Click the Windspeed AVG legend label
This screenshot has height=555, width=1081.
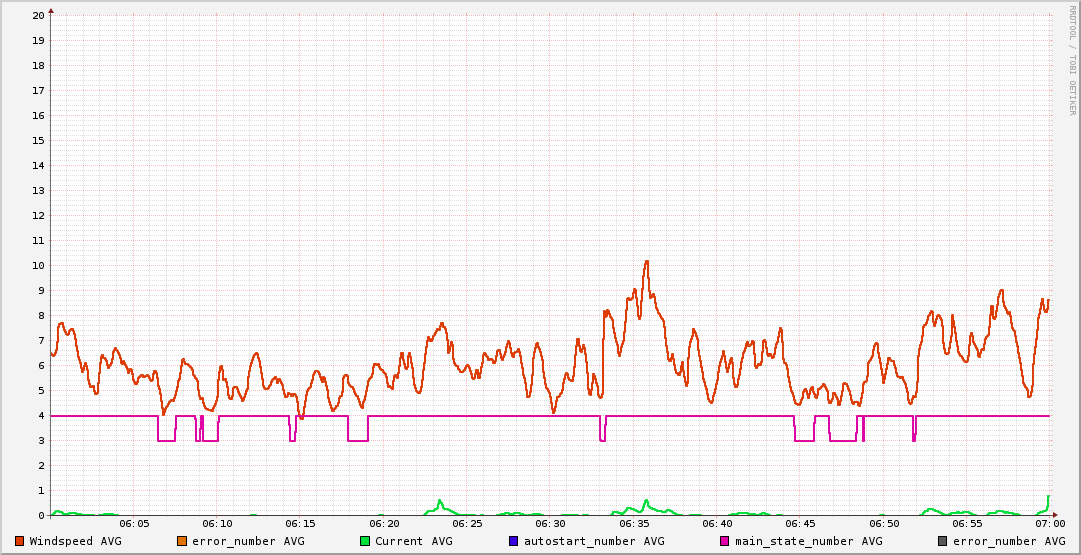click(76, 541)
